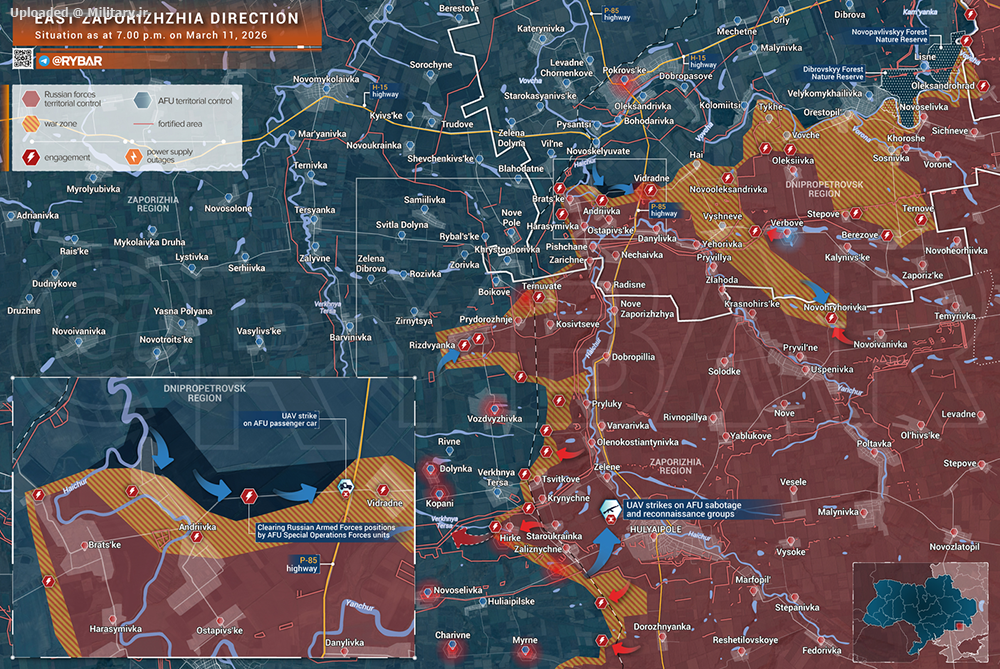The width and height of the screenshot is (1000, 669).
Task: Click the HULYAIPOLE city label
Action: (656, 529)
